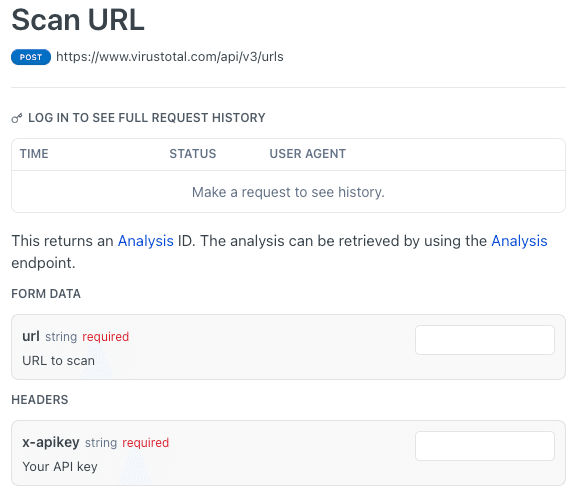Click the TIME column header
This screenshot has height=494, width=574.
click(34, 154)
